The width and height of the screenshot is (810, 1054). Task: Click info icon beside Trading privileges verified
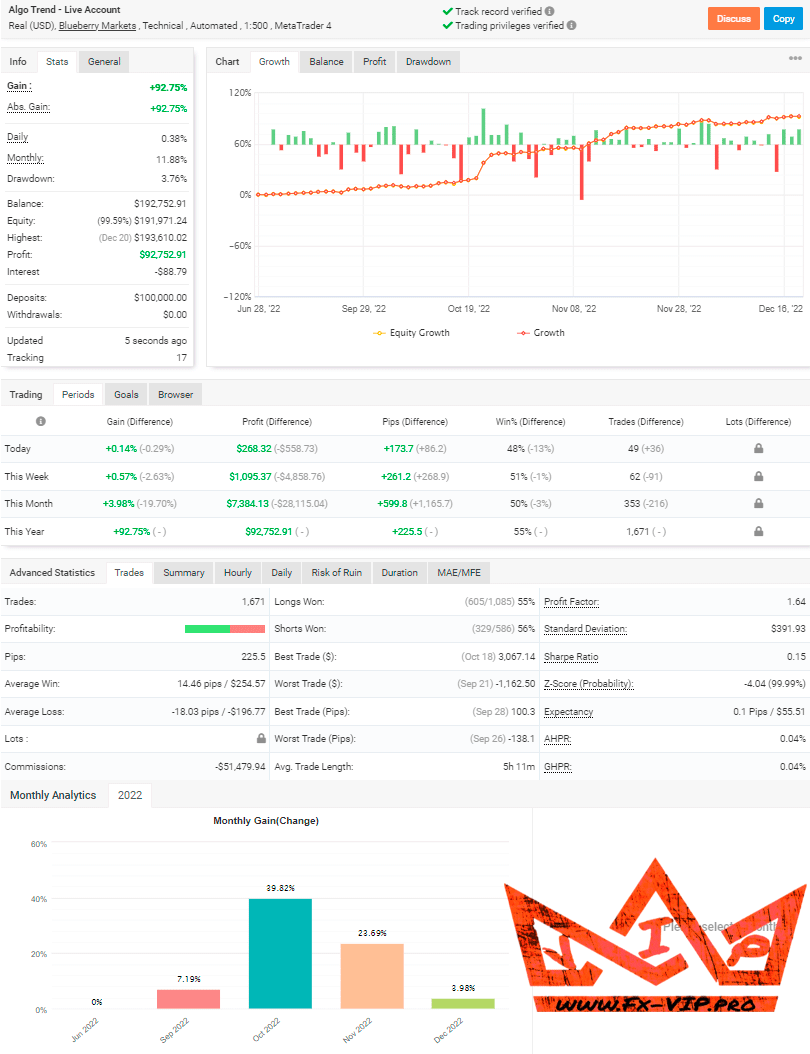[x=571, y=25]
